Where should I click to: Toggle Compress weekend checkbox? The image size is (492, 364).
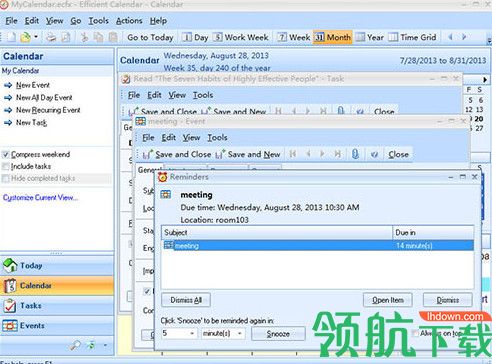(6, 154)
